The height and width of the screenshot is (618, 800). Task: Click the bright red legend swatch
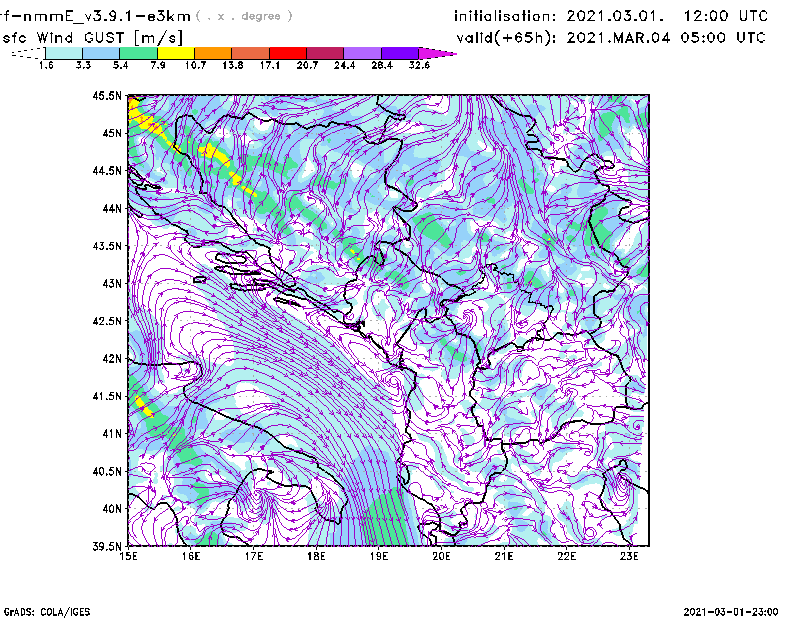click(x=288, y=53)
